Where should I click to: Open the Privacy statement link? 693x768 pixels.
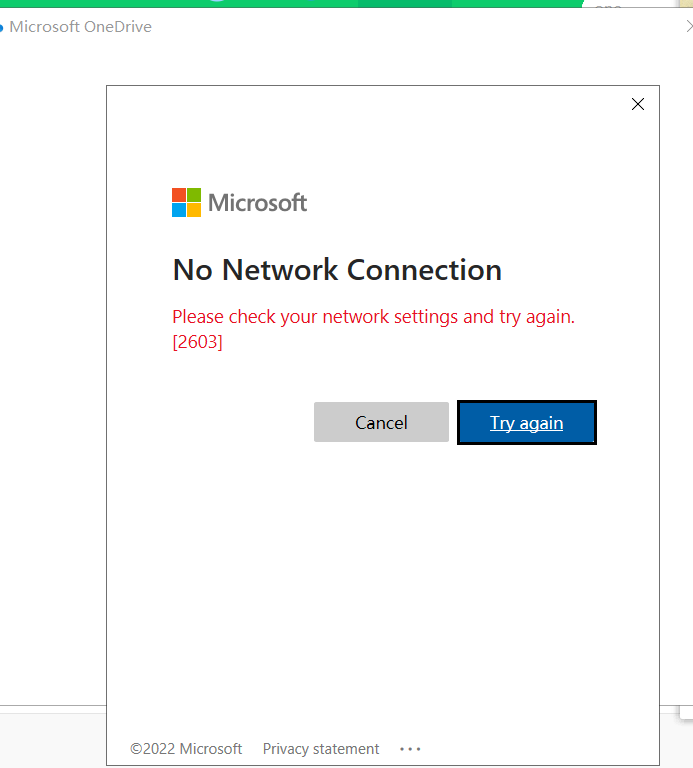point(321,748)
